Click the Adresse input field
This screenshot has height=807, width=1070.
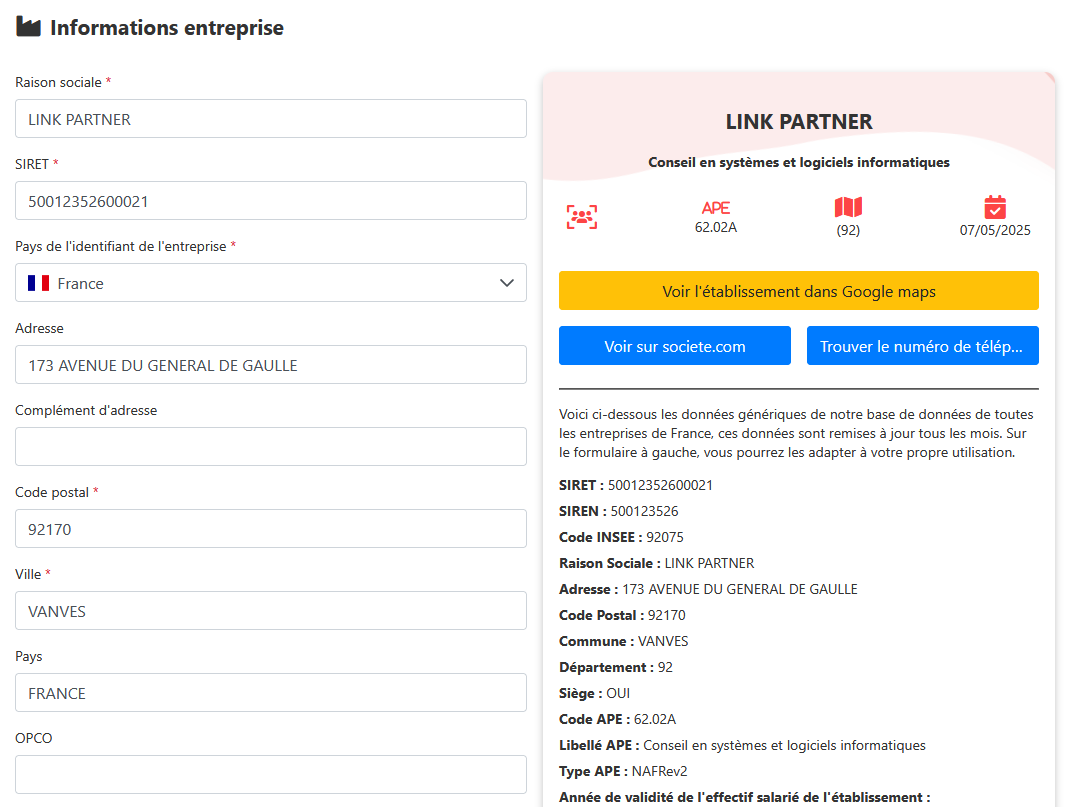point(271,364)
